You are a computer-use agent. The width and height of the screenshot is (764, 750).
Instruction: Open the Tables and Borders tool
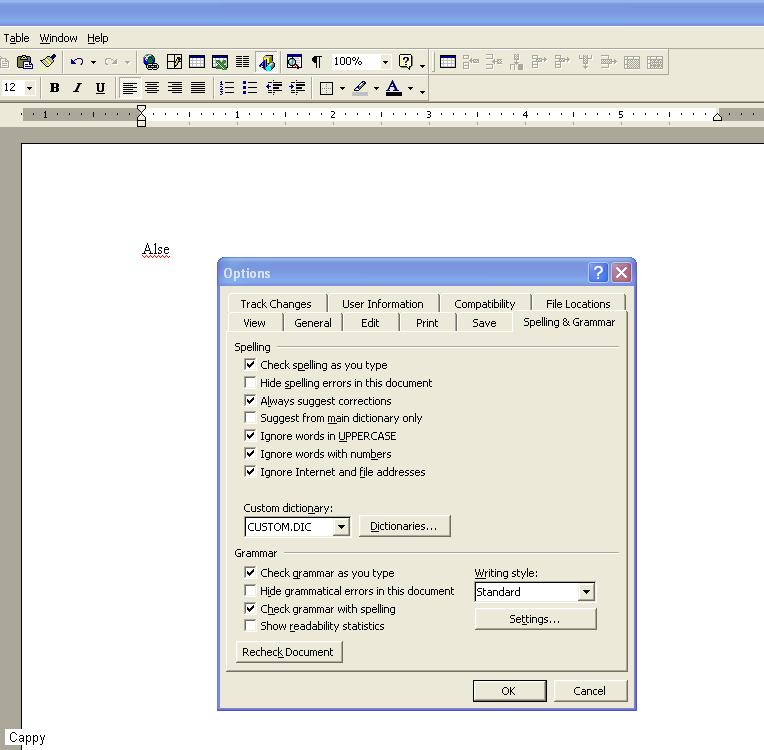pos(174,62)
